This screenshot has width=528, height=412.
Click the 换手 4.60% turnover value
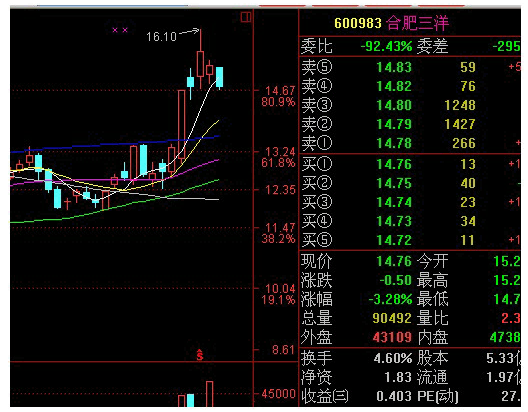point(393,358)
